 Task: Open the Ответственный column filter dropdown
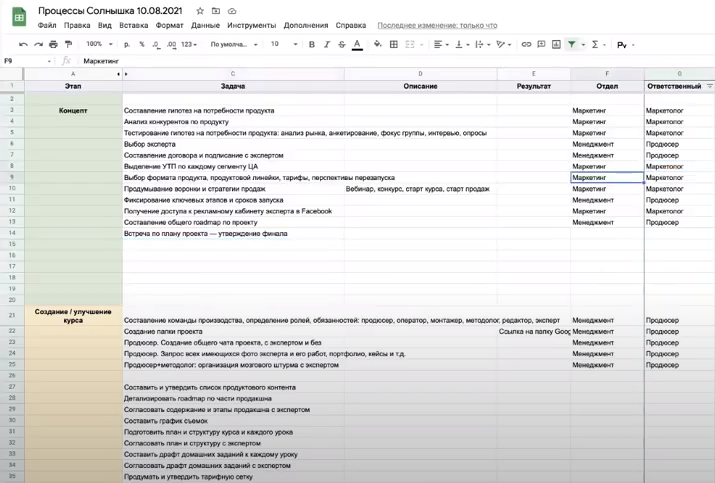click(710, 86)
